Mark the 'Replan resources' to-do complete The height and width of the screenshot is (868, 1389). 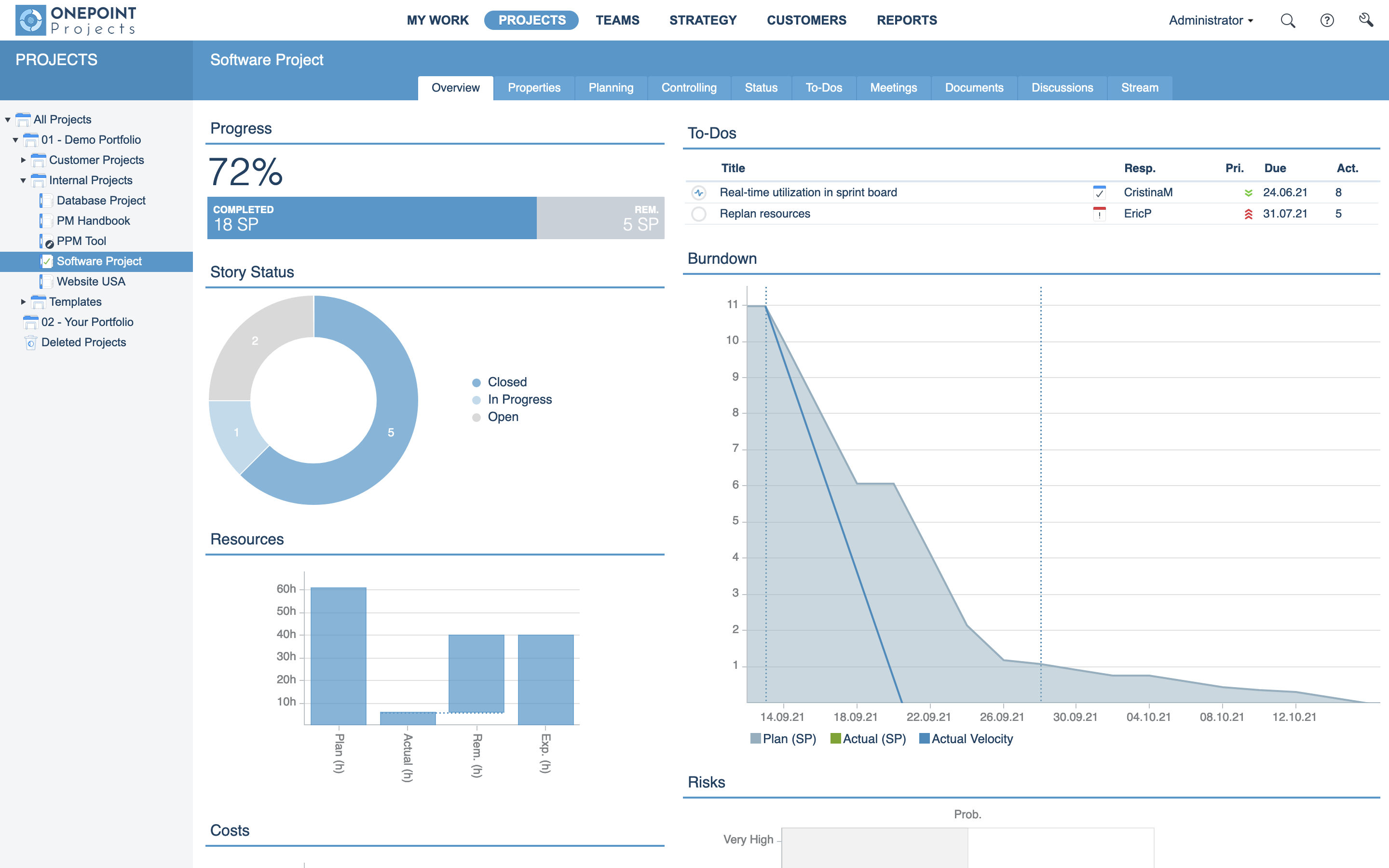[x=698, y=214]
